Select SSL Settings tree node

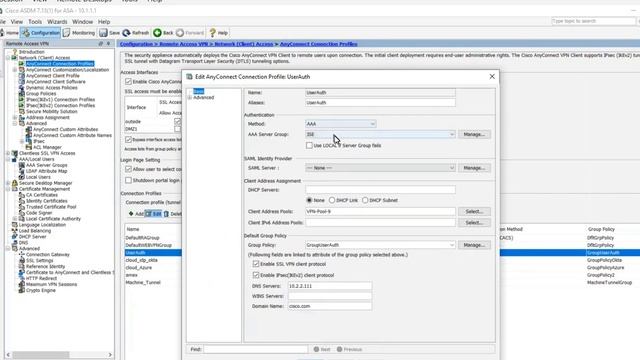40,260
